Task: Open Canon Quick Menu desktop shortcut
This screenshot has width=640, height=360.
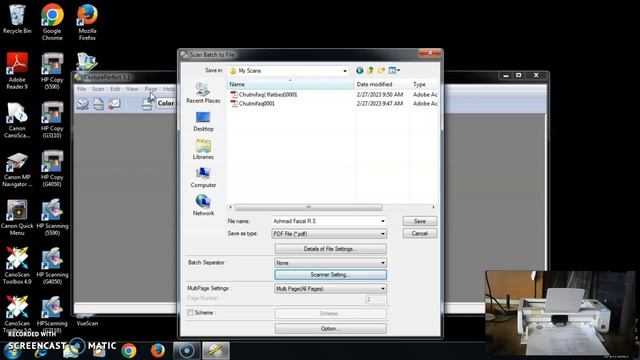Action: [x=17, y=218]
